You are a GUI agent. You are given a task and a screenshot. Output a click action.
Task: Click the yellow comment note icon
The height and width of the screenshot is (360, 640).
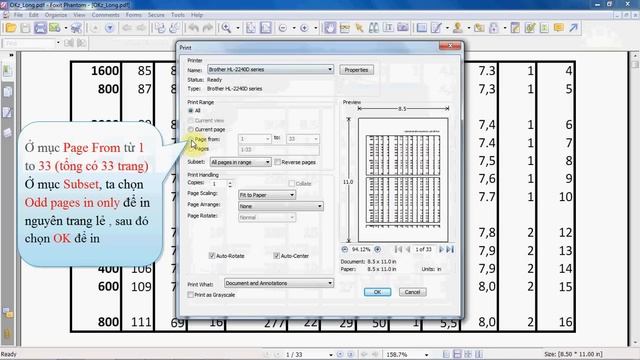559,28
